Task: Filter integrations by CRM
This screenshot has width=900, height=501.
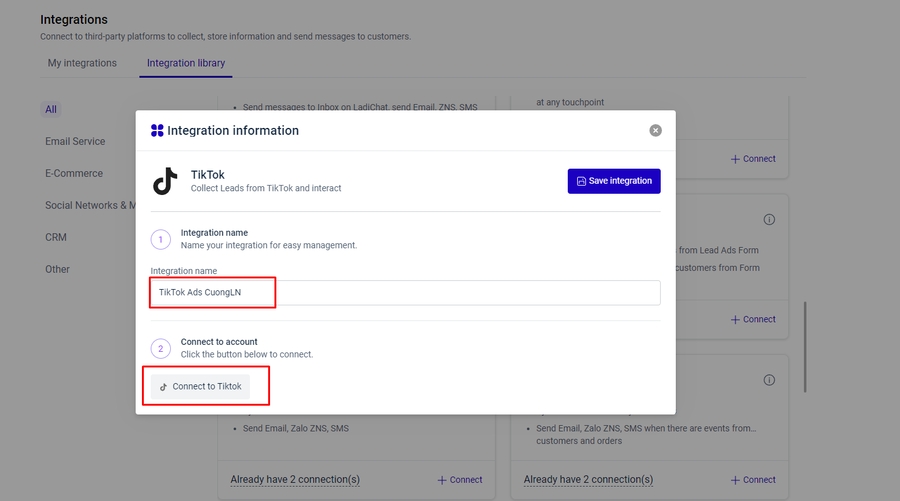Action: coord(57,237)
